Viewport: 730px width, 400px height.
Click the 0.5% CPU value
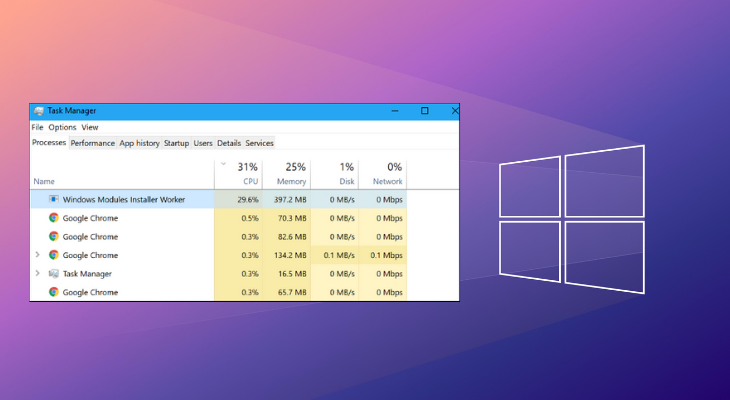(x=250, y=218)
